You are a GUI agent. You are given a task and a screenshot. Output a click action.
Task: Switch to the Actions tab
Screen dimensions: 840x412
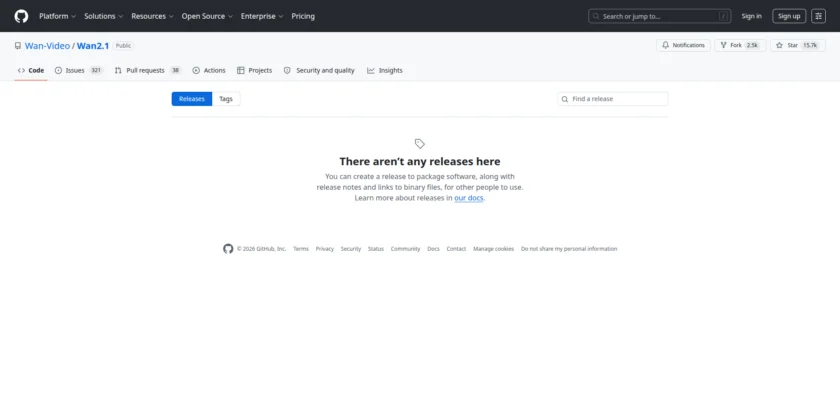[209, 70]
